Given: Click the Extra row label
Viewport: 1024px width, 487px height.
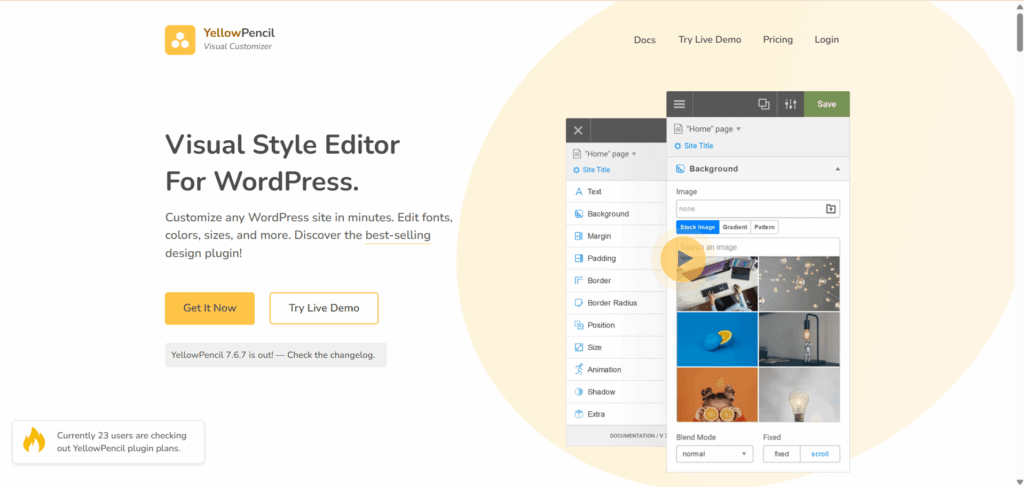Looking at the screenshot, I should pyautogui.click(x=596, y=414).
